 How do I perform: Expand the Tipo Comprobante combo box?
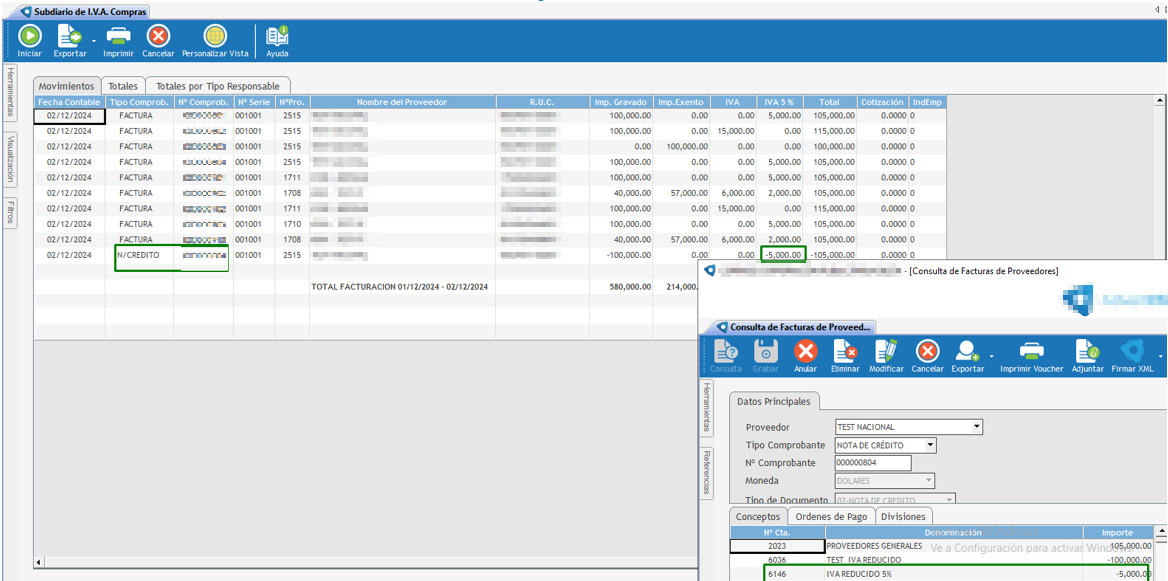[x=930, y=445]
